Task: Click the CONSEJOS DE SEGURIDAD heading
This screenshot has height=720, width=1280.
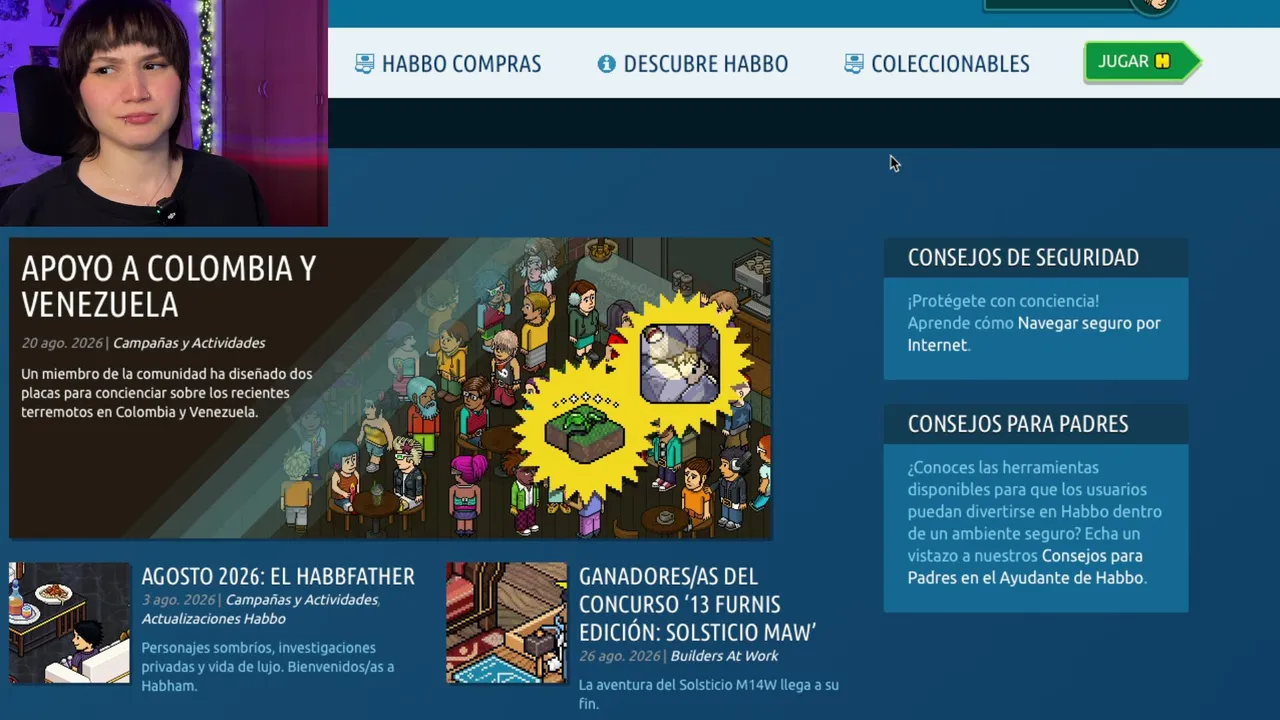Action: click(1023, 257)
